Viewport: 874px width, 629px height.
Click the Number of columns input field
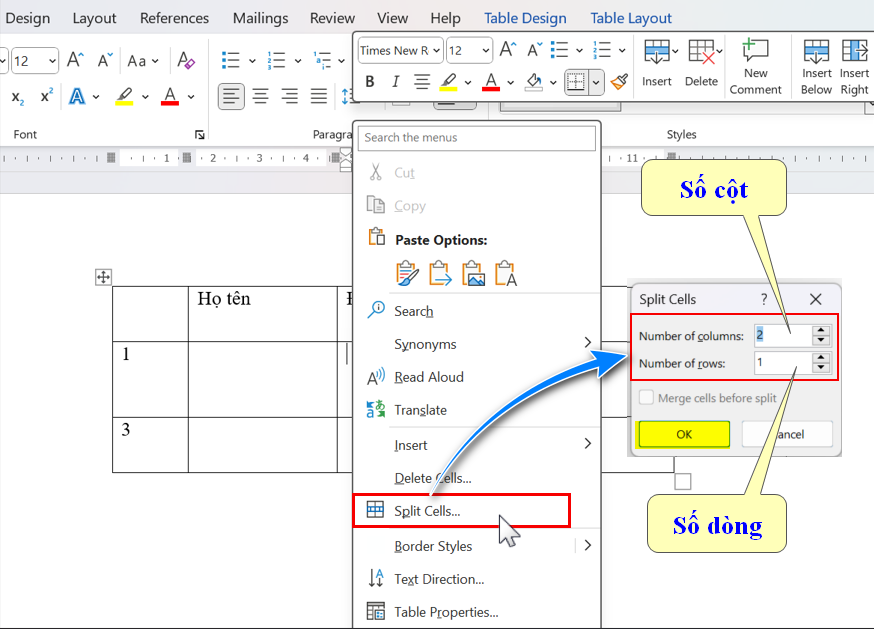tap(782, 335)
